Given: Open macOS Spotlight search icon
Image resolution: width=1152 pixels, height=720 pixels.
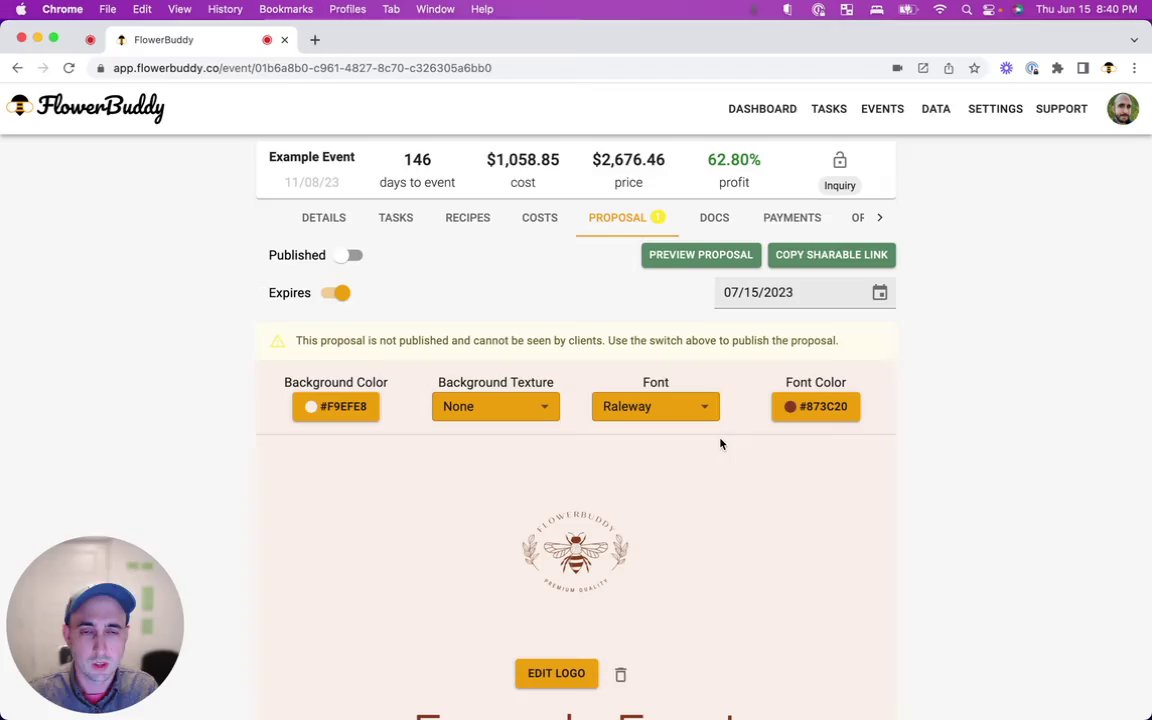Looking at the screenshot, I should (x=967, y=10).
